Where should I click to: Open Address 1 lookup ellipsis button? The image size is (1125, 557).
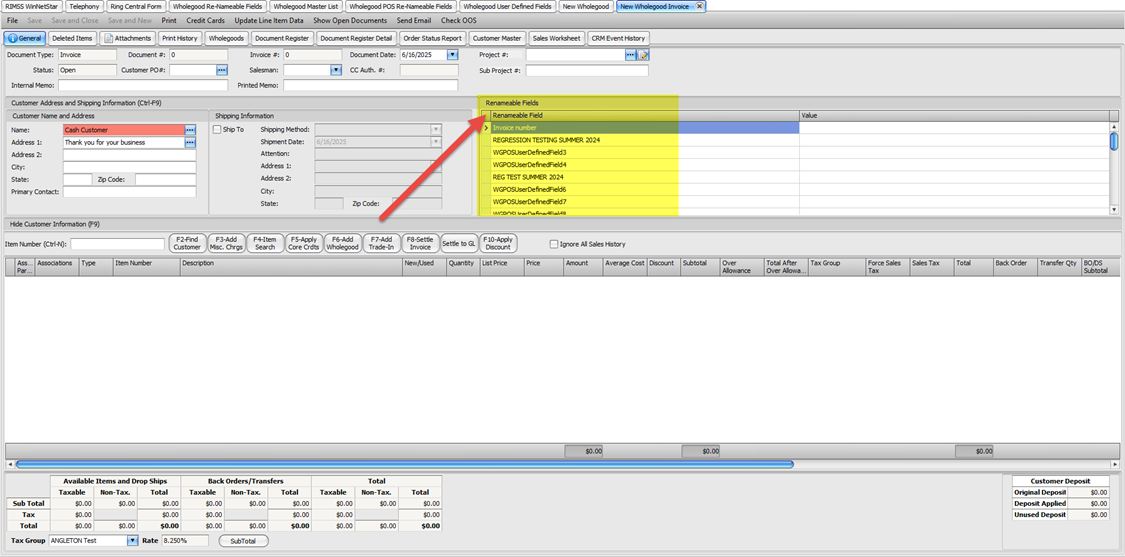(190, 142)
